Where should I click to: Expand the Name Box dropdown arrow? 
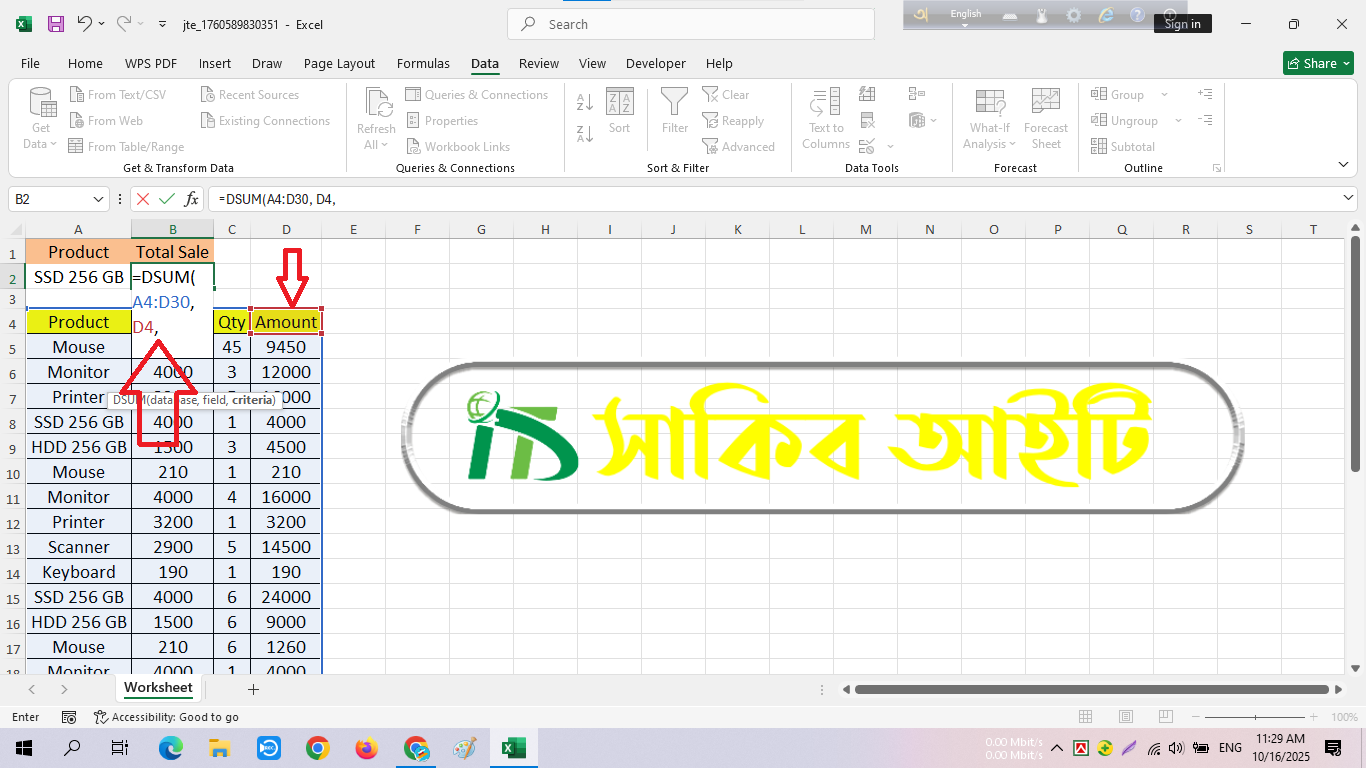tap(98, 199)
